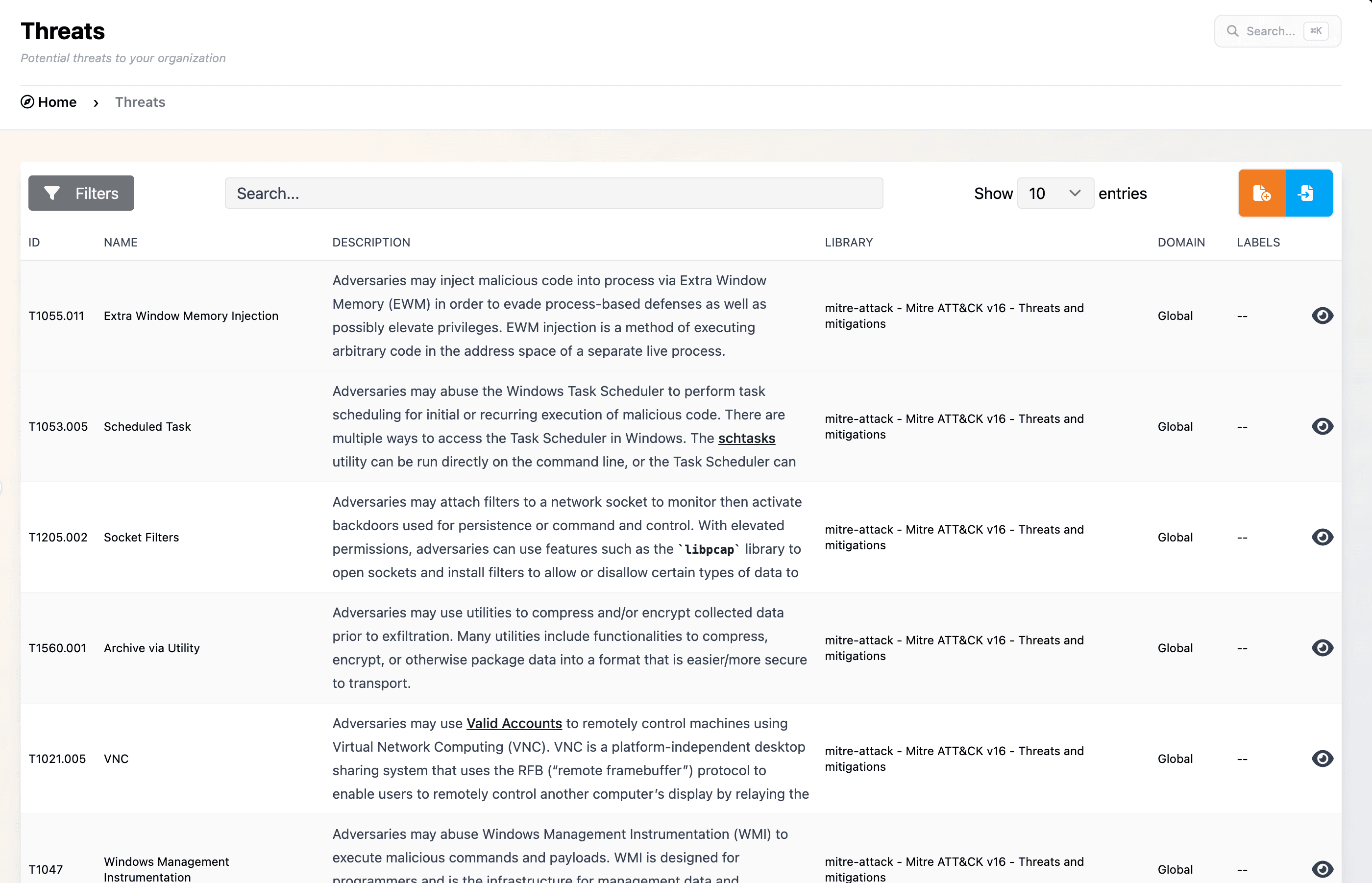Open the schtasks link in description
Screen dimensions: 1372x883
746,438
